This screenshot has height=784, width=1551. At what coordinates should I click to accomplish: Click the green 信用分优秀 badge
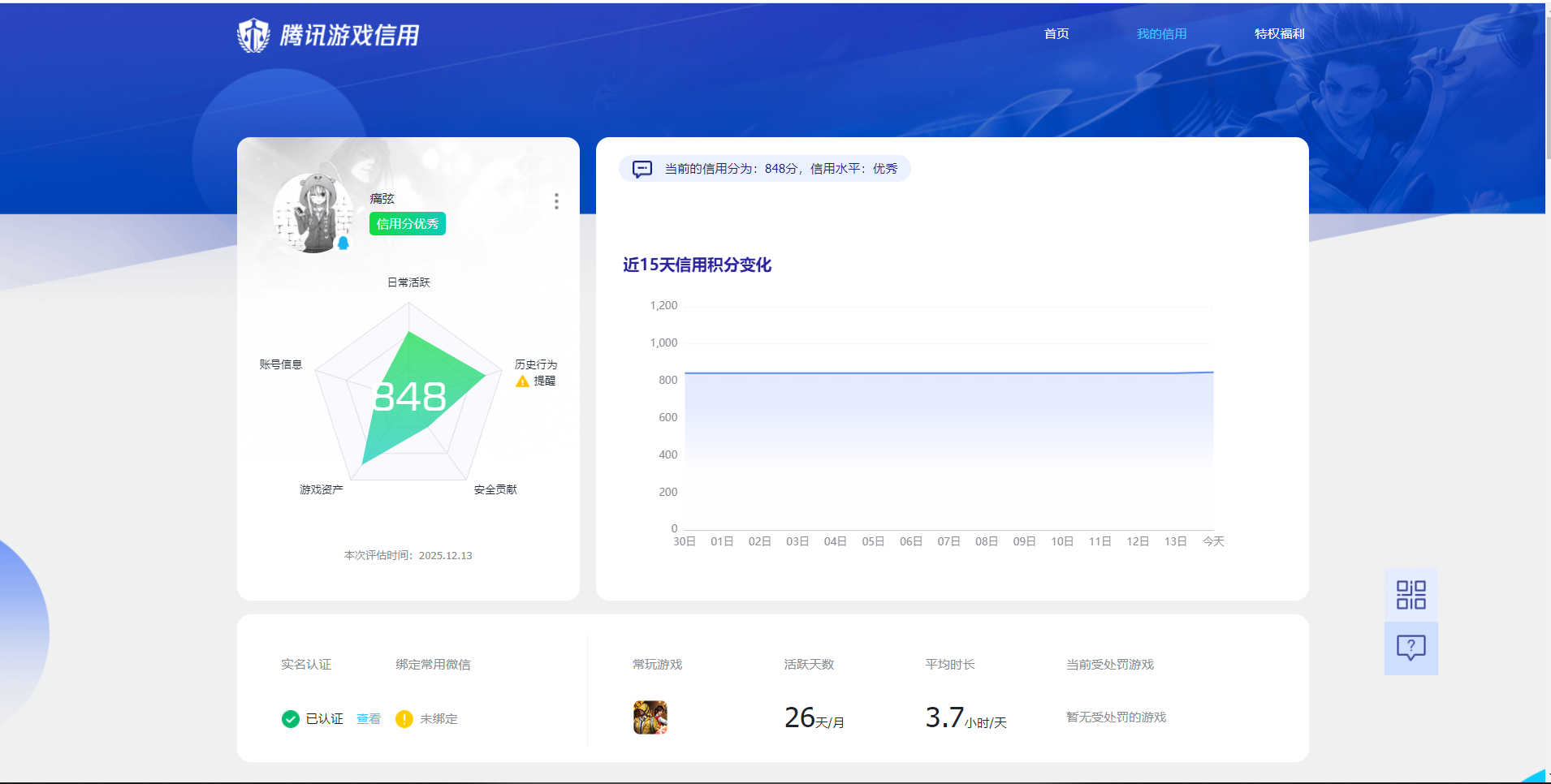408,224
